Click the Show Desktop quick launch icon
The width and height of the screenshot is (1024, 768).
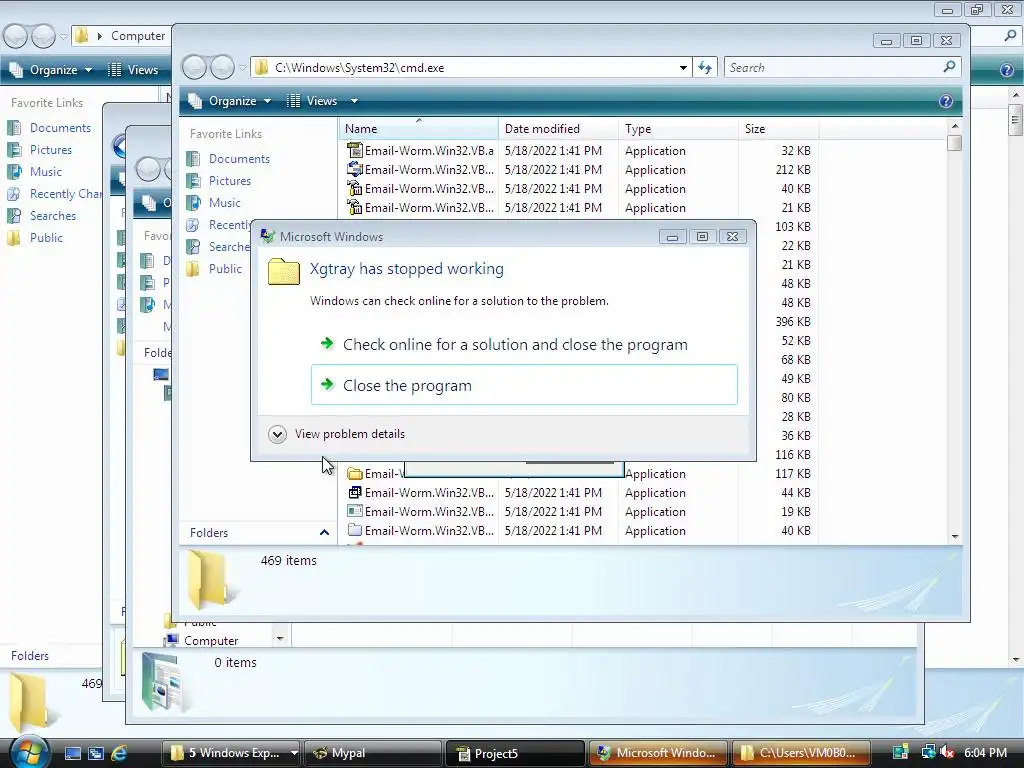click(72, 754)
